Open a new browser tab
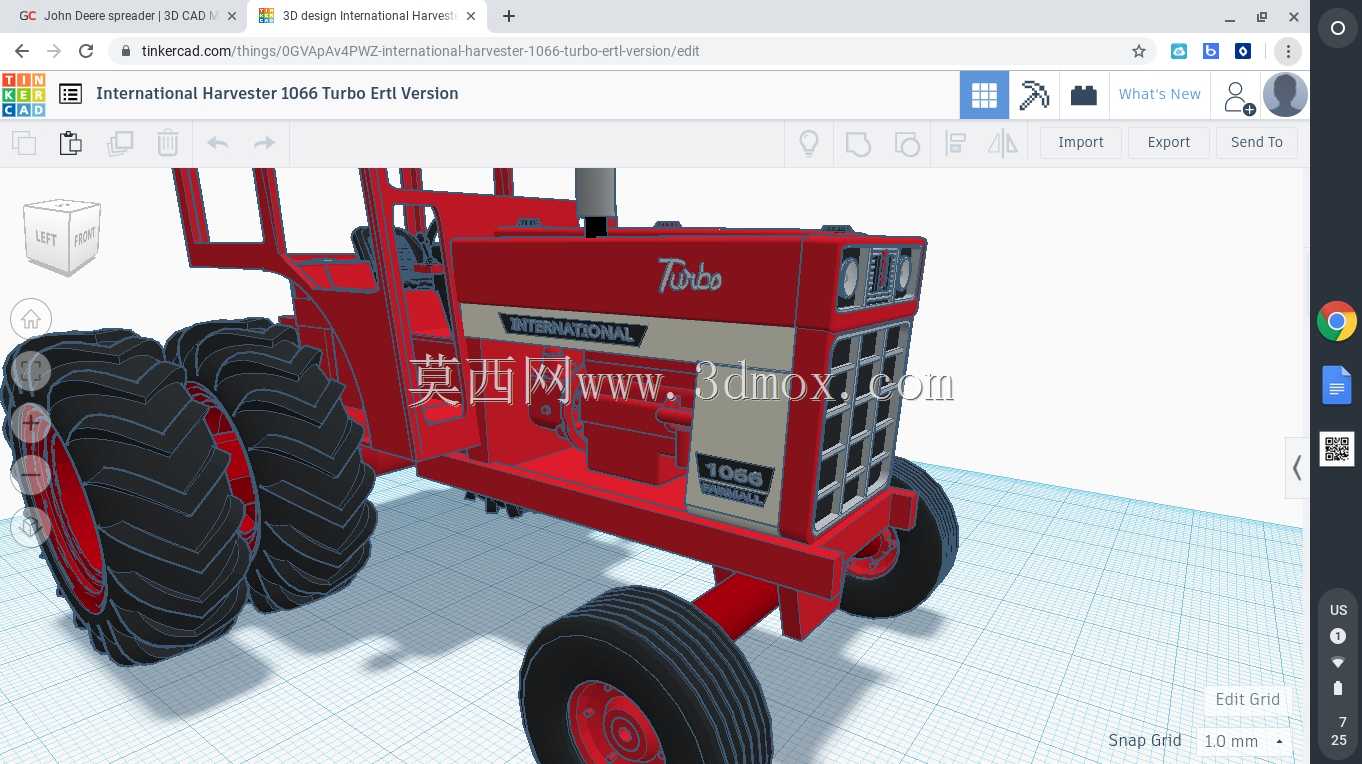 (509, 16)
